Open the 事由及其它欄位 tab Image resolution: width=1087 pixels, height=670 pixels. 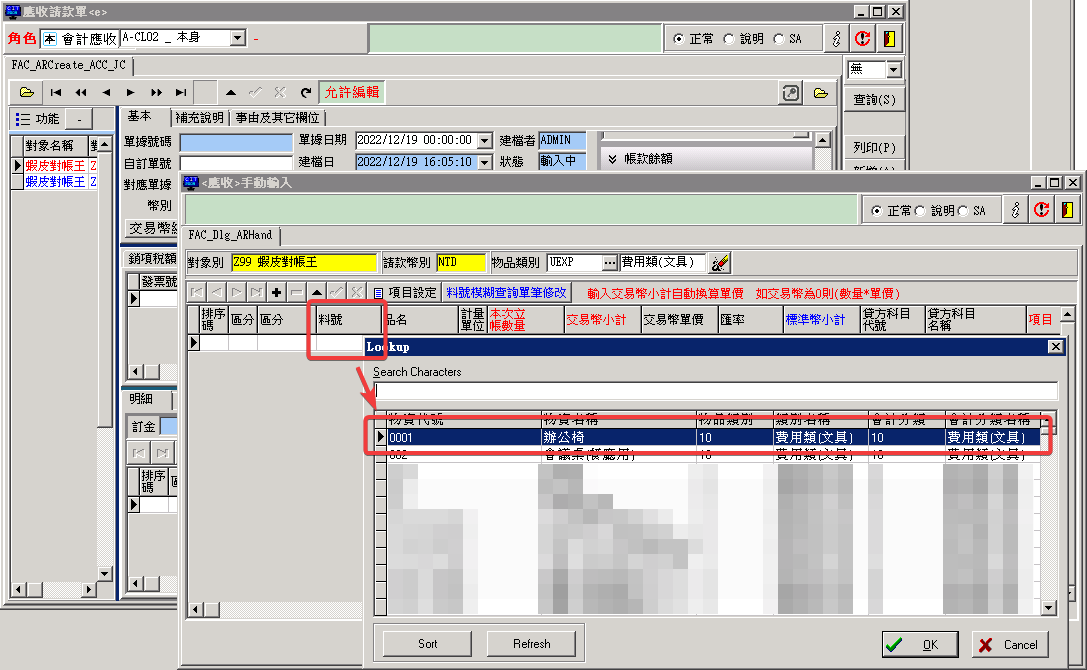277,117
